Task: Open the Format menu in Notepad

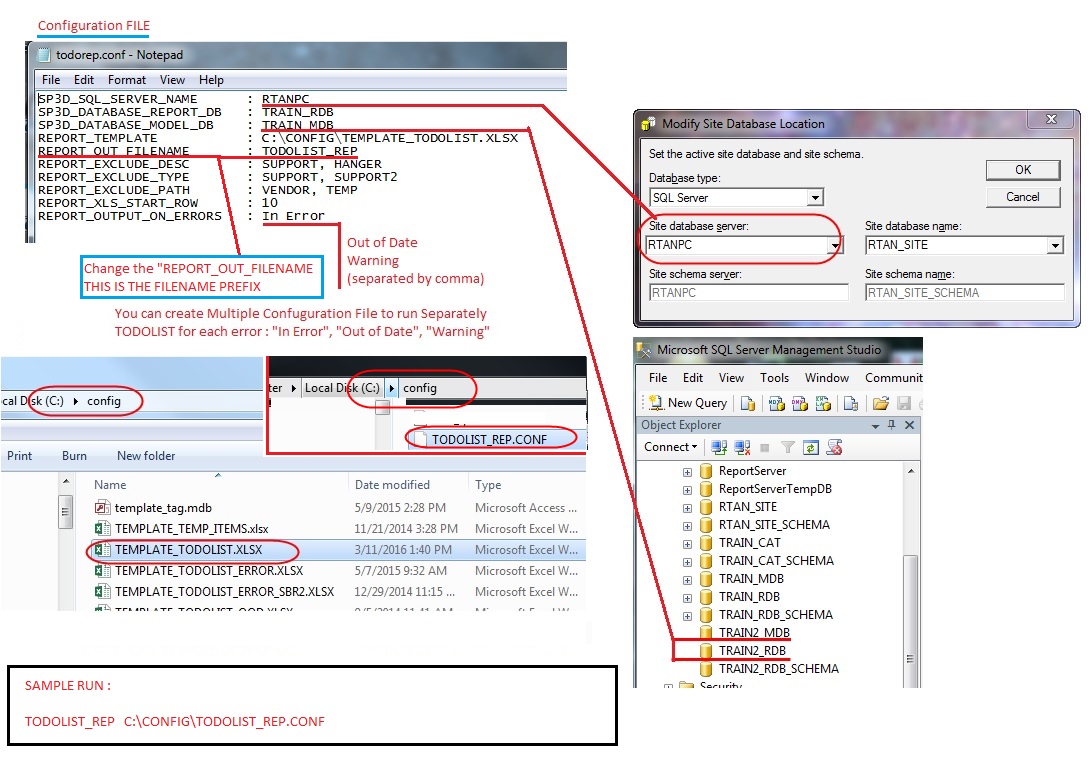Action: click(x=126, y=79)
